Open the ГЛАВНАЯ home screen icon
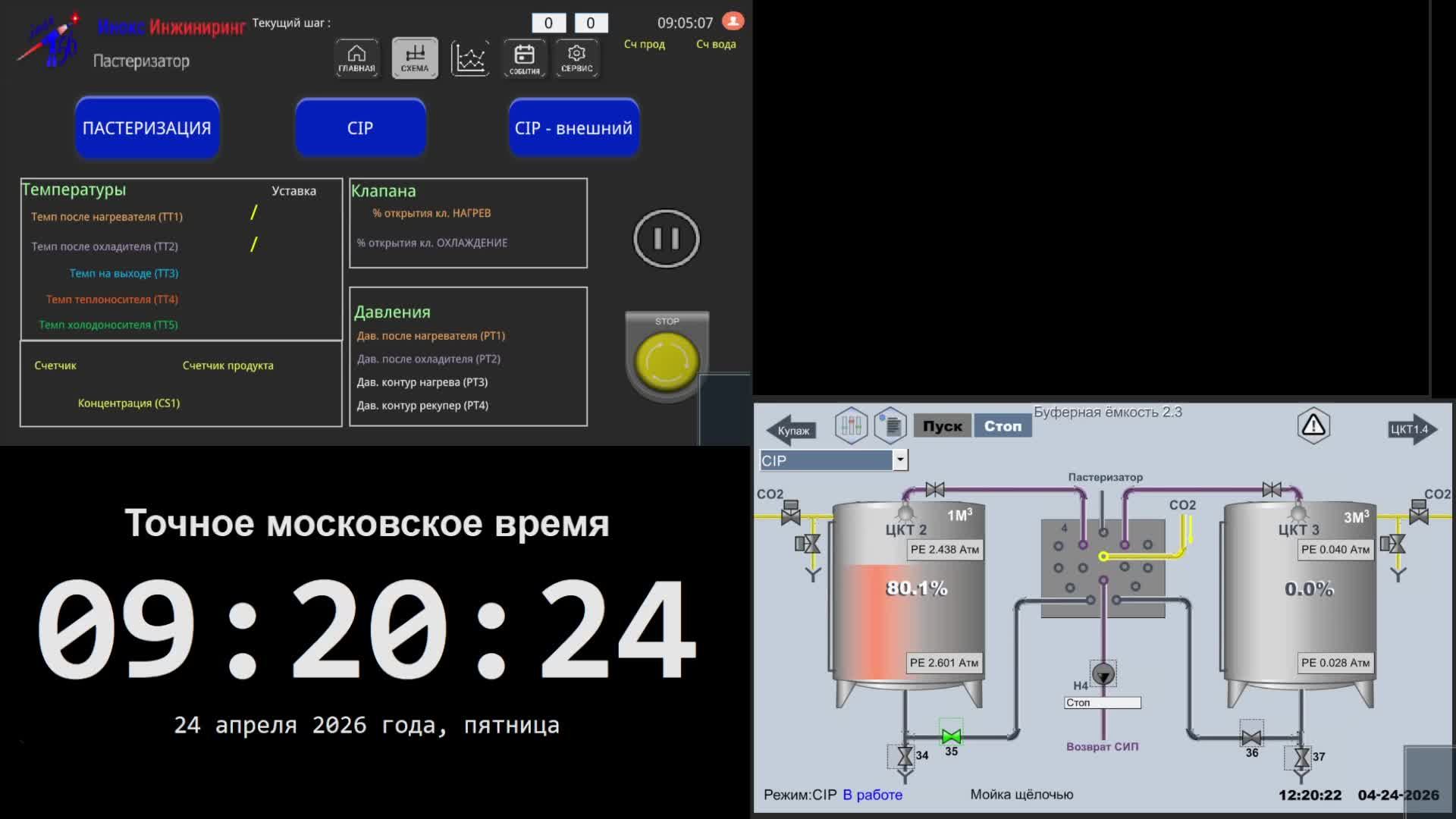The height and width of the screenshot is (819, 1456). [x=355, y=57]
